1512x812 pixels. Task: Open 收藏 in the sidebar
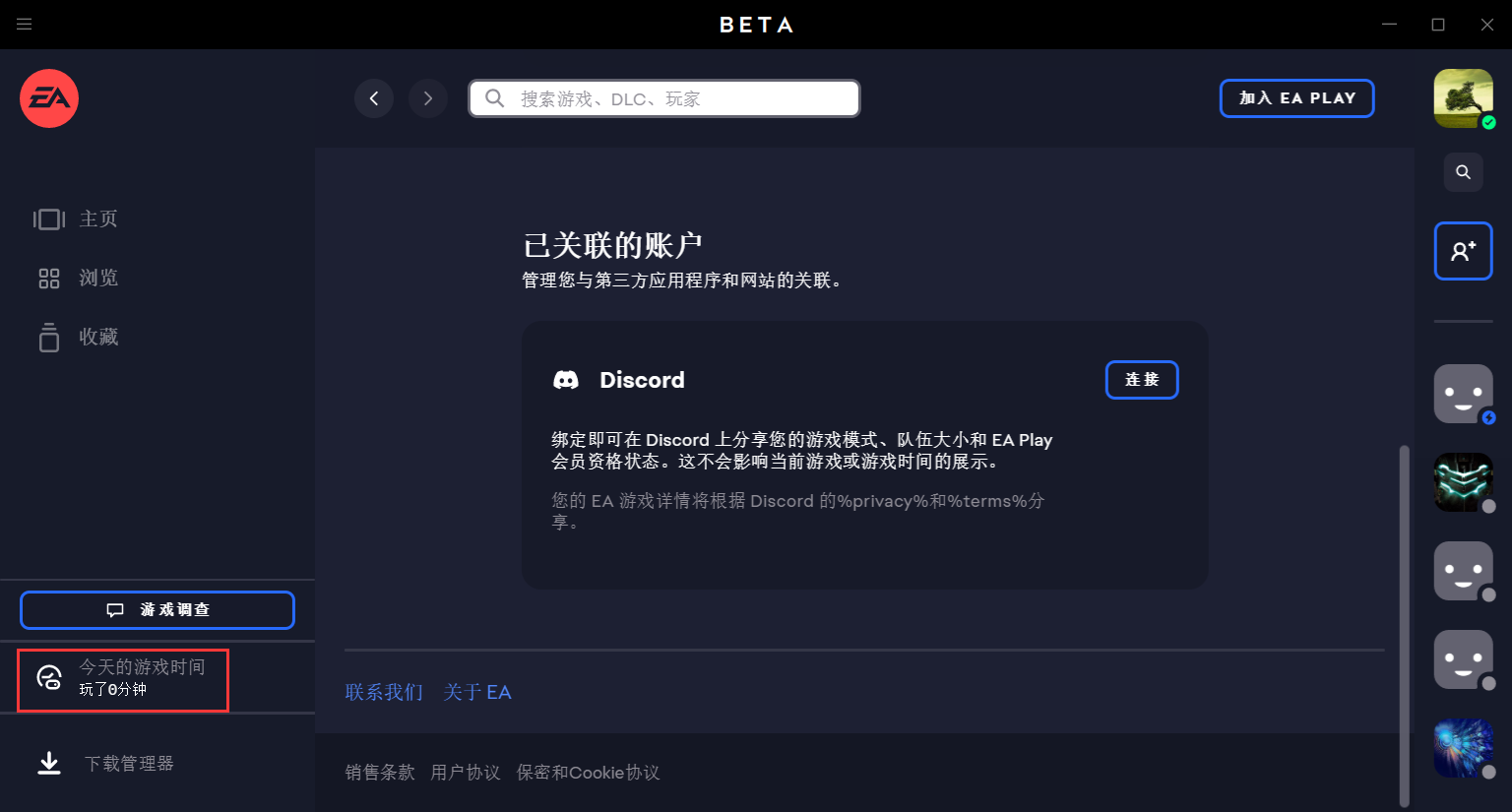97,338
